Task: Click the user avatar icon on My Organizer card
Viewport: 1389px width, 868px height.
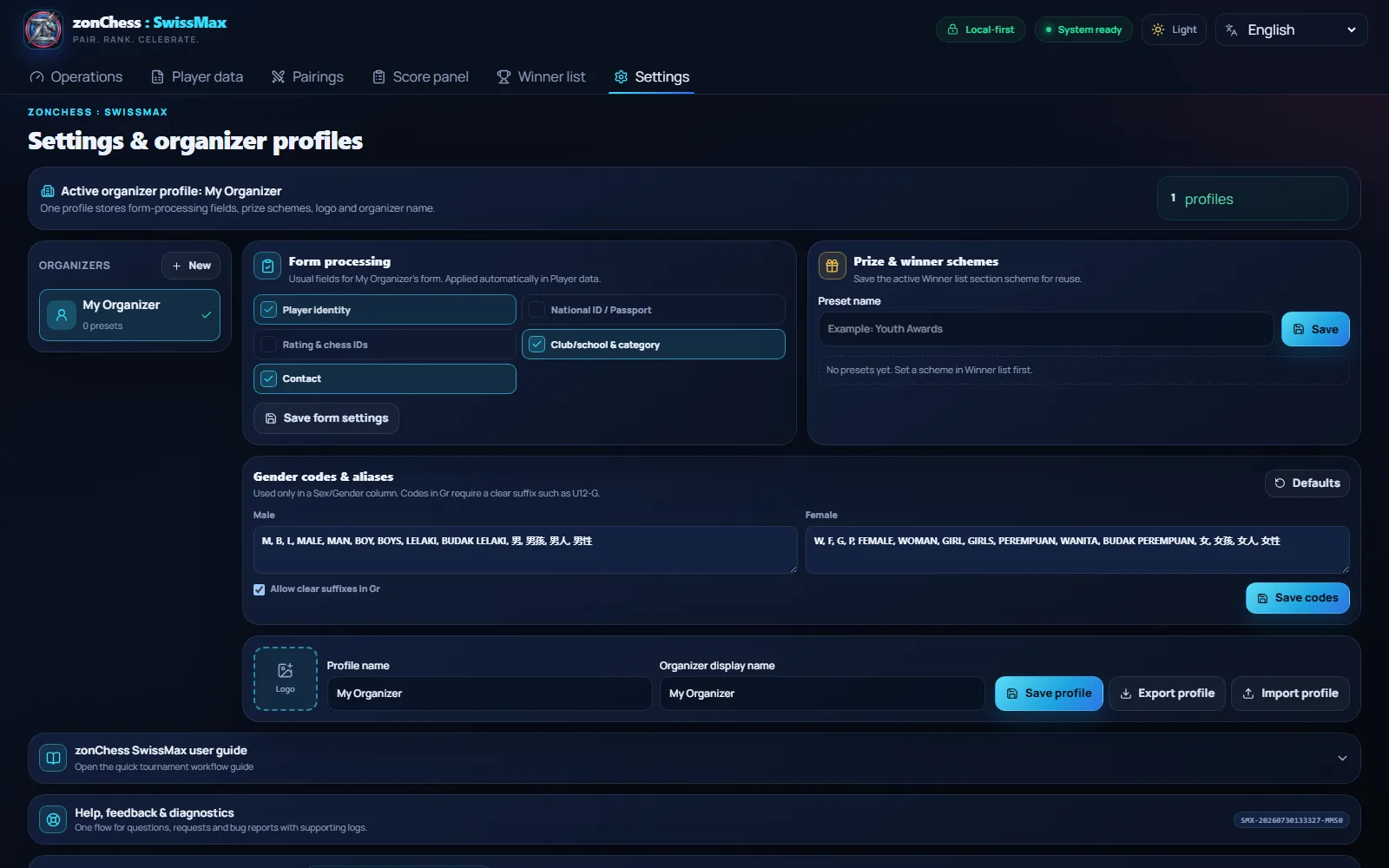Action: point(62,315)
